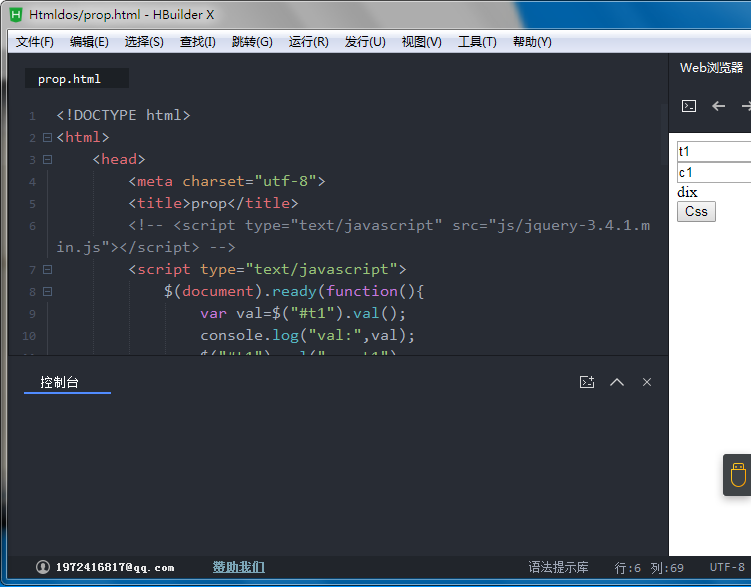Open the 发行(U) menu
751x587 pixels.
click(x=365, y=42)
